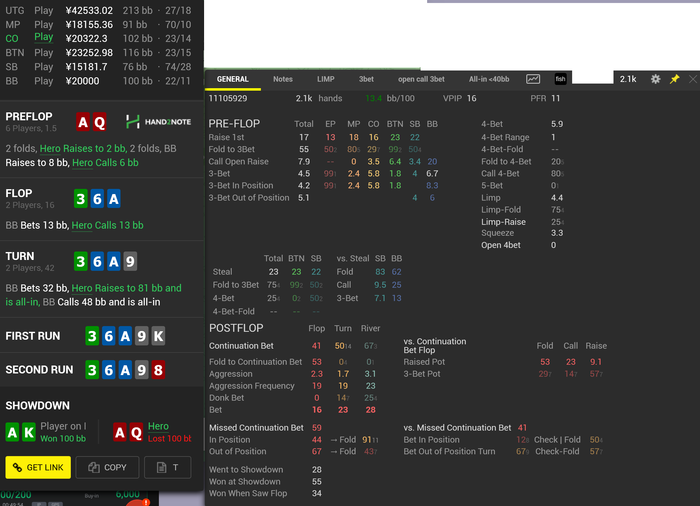
Task: Open the Notes tab
Action: 283,79
